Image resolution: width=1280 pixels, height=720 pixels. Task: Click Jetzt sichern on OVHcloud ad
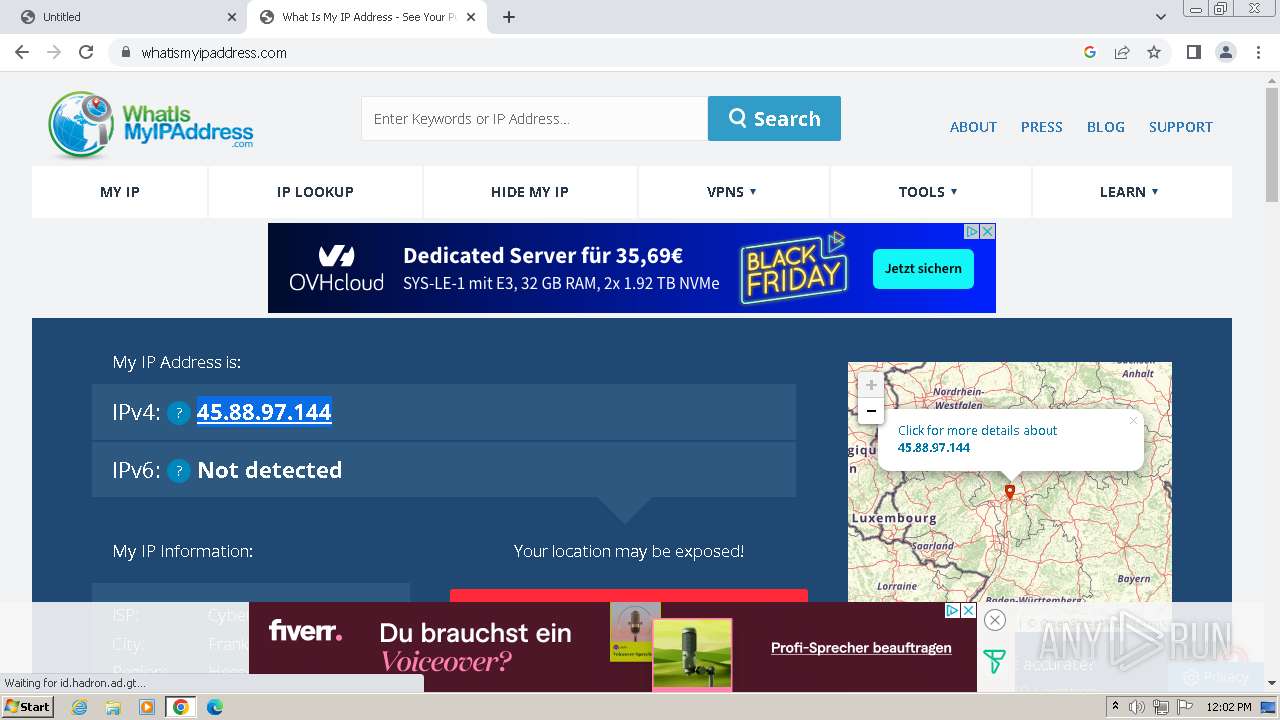(x=923, y=268)
